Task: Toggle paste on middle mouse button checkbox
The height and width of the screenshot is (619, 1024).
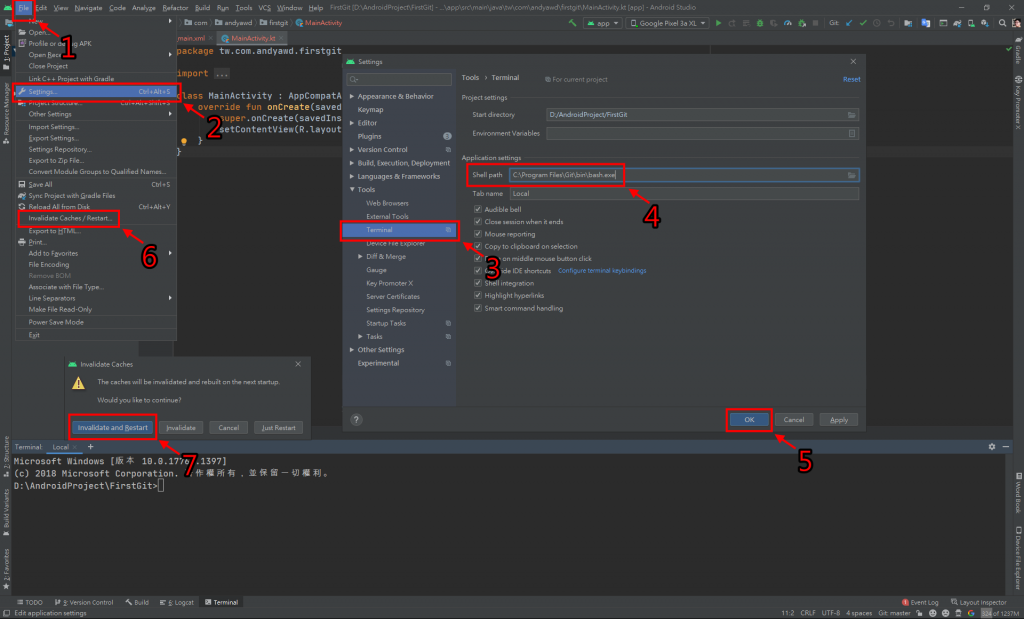Action: click(477, 259)
